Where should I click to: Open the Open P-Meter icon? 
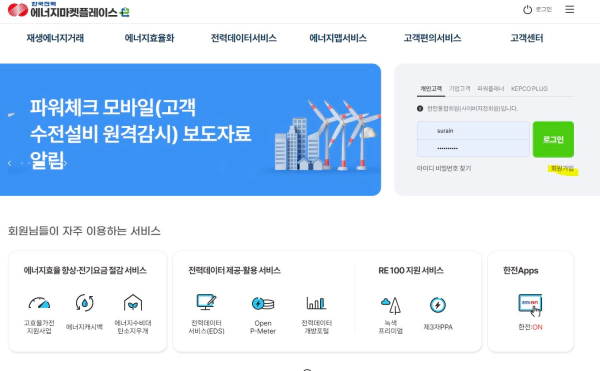(263, 304)
